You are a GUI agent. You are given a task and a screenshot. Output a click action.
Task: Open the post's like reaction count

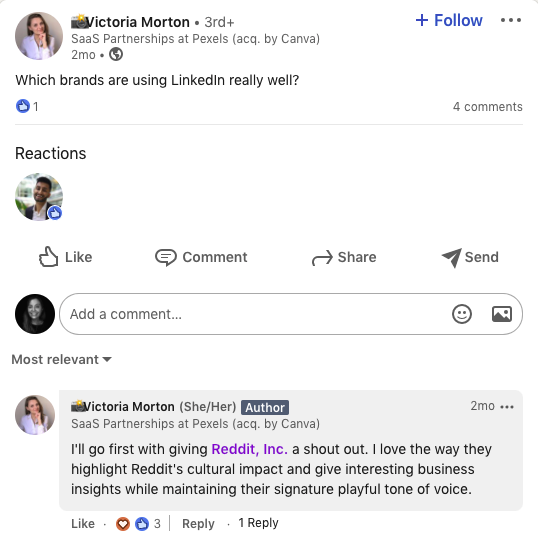(27, 106)
